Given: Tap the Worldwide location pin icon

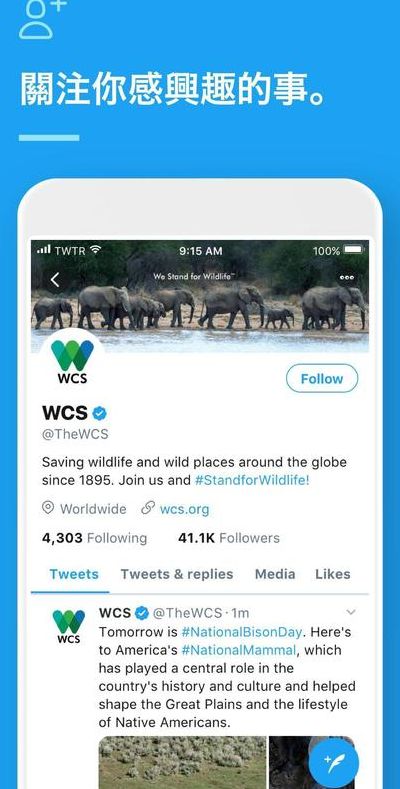Looking at the screenshot, I should [x=48, y=508].
